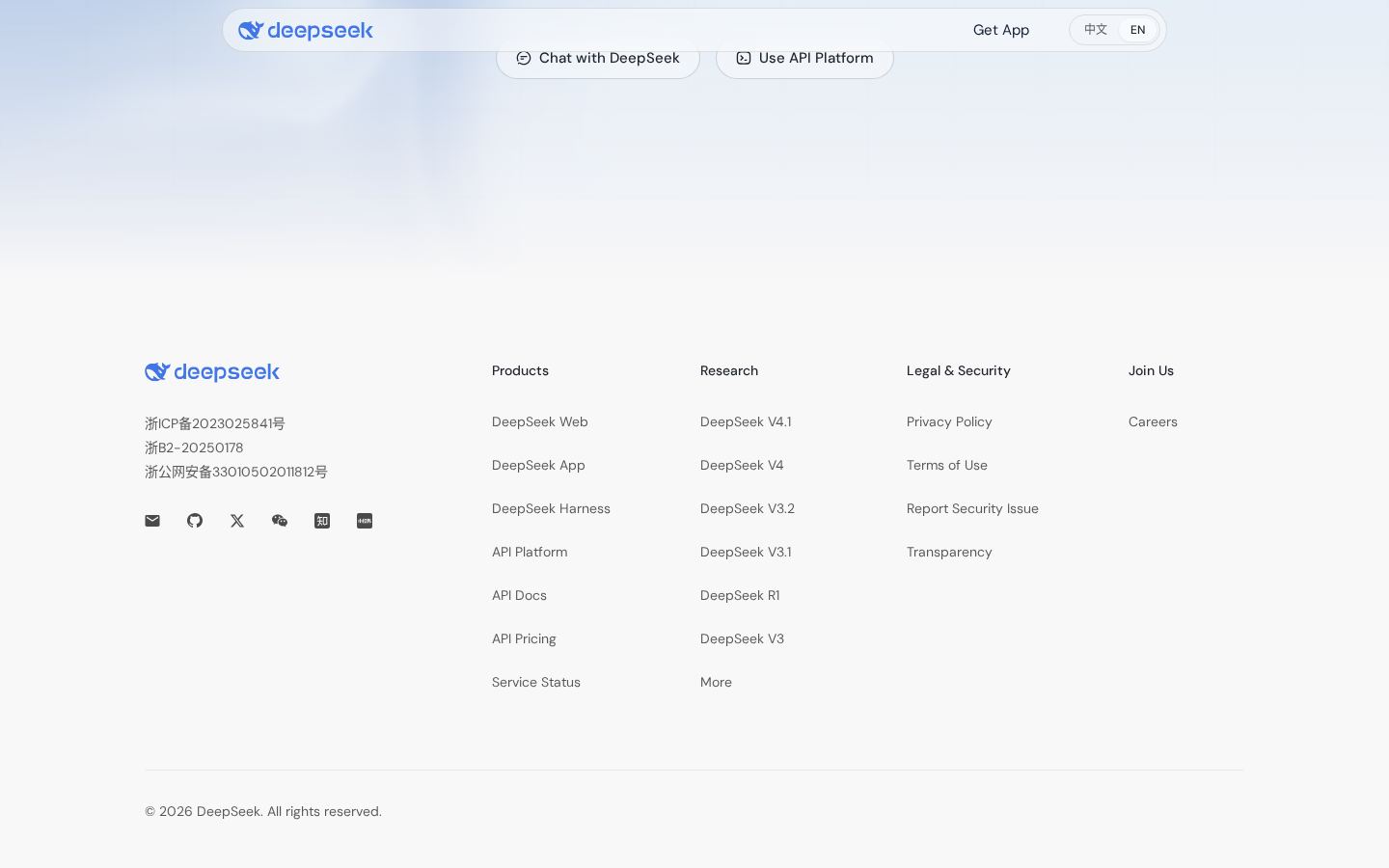Click the Join Us heading
The height and width of the screenshot is (868, 1389).
pyautogui.click(x=1151, y=370)
